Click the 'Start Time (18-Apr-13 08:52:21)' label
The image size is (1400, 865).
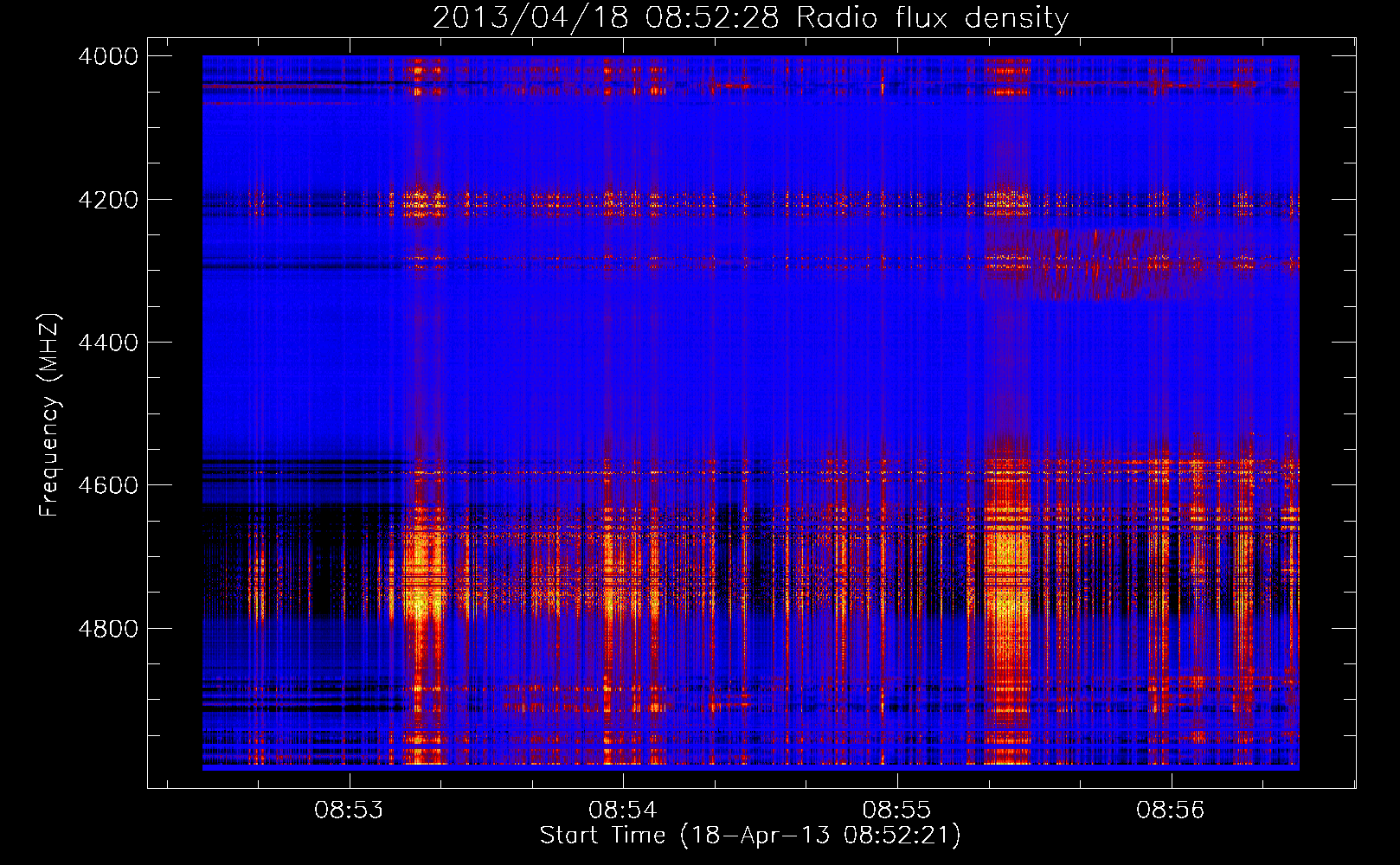[750, 836]
